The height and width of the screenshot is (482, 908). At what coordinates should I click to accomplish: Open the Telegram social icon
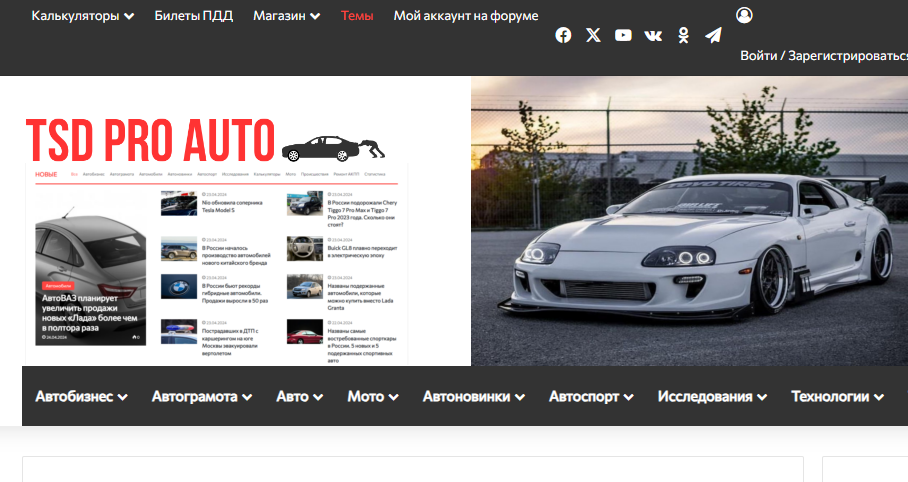click(713, 35)
